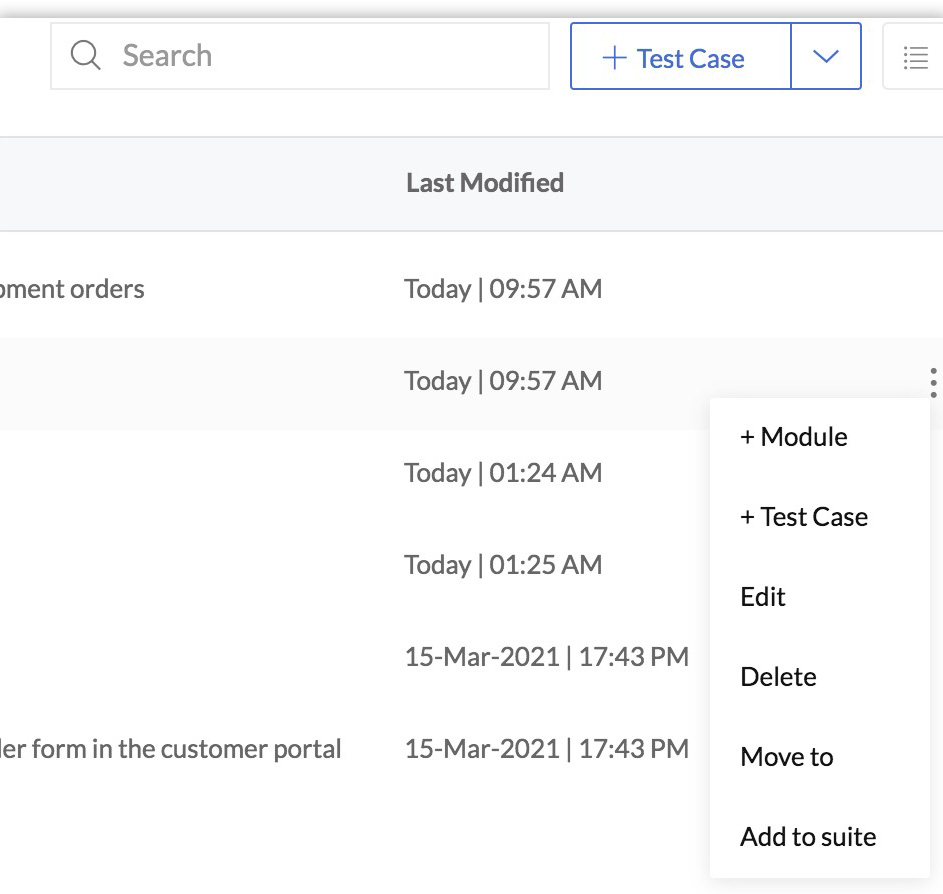Select the + Module menu option
The image size is (943, 894).
(793, 436)
